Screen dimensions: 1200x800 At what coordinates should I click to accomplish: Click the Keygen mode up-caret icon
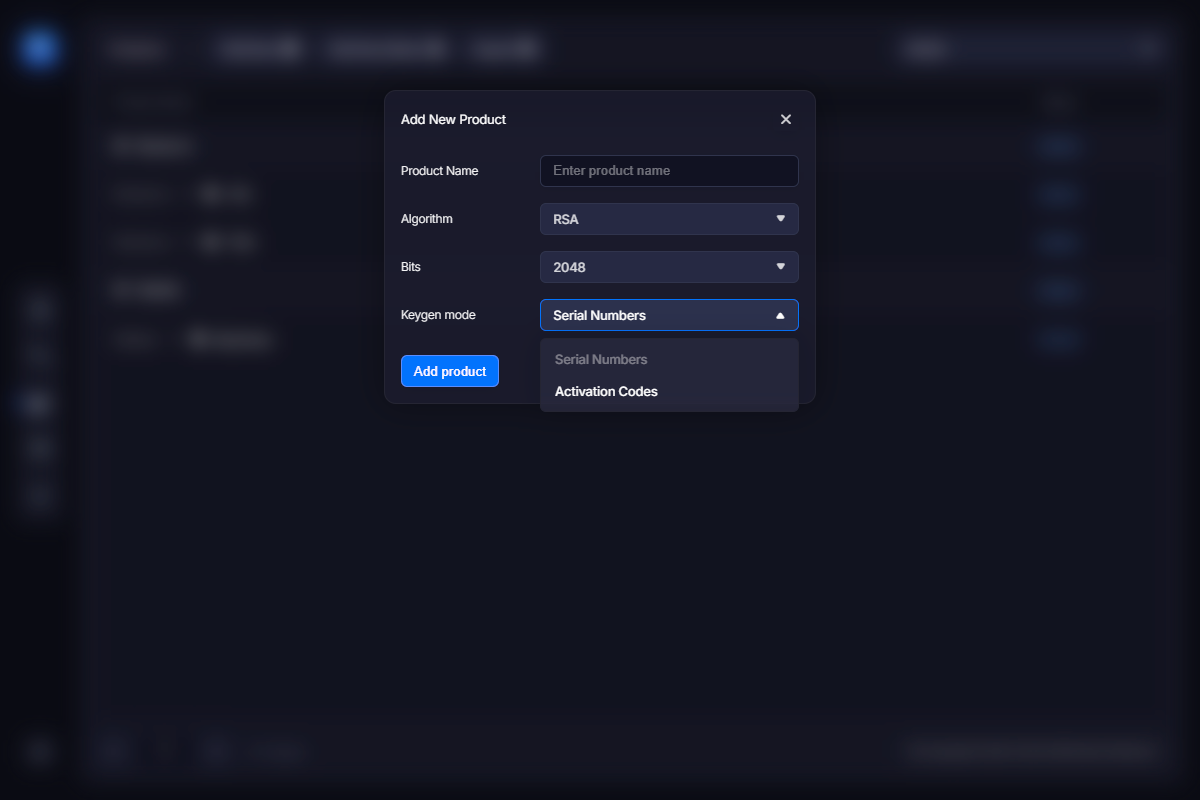[x=780, y=315]
